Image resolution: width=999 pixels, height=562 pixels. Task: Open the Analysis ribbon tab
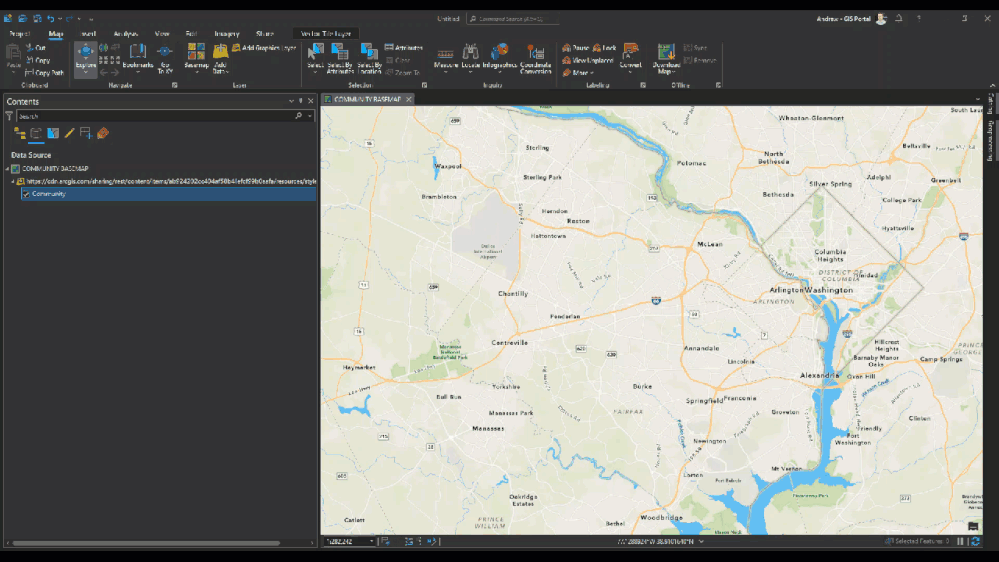point(126,34)
